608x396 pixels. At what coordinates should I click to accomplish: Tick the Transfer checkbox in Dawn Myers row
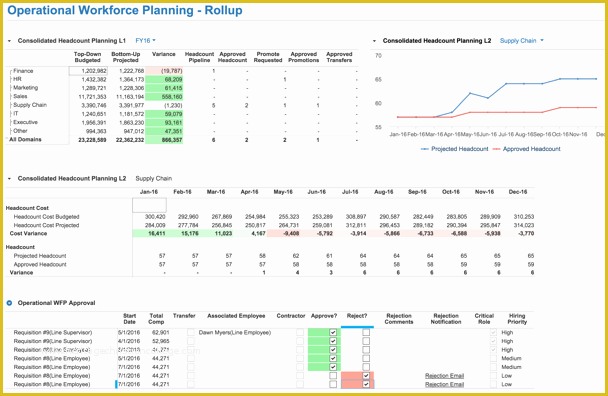191,332
